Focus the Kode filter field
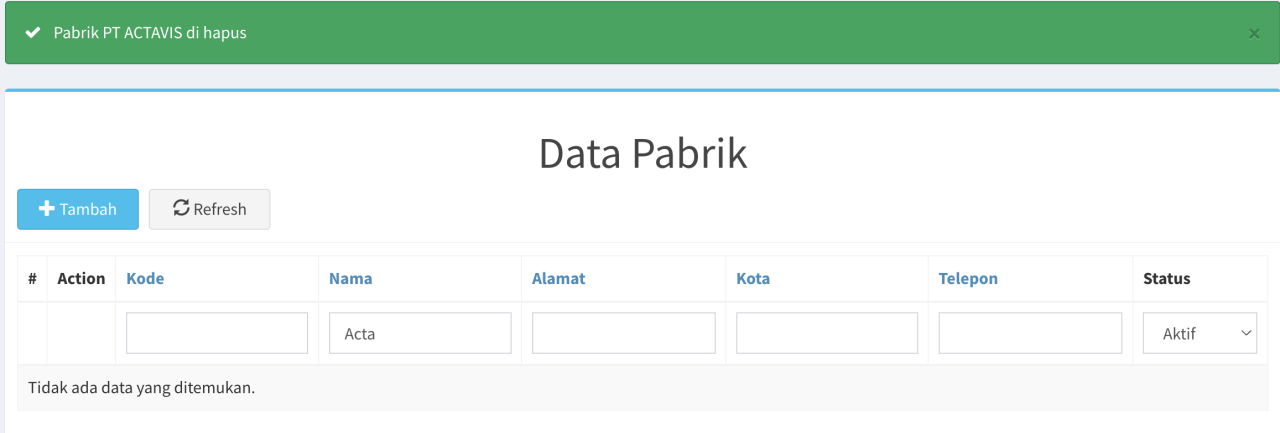This screenshot has width=1280, height=433. pyautogui.click(x=217, y=334)
